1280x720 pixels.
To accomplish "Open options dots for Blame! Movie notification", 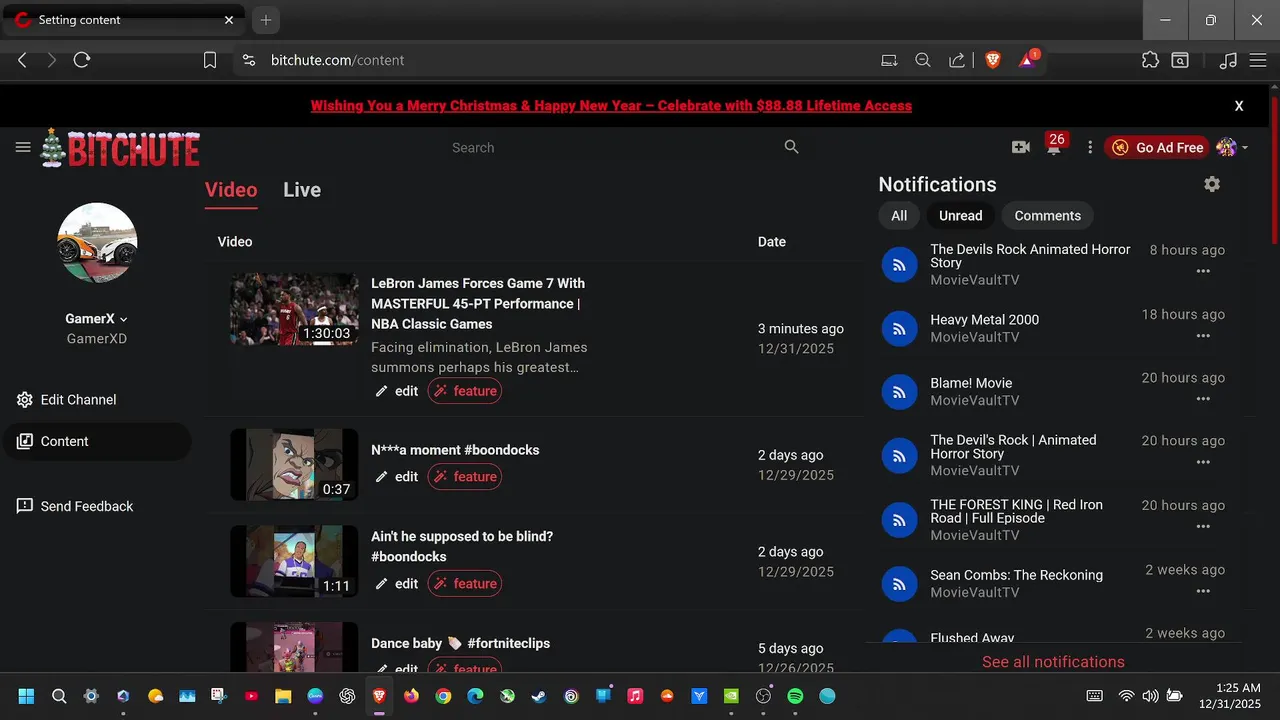I will (x=1203, y=399).
